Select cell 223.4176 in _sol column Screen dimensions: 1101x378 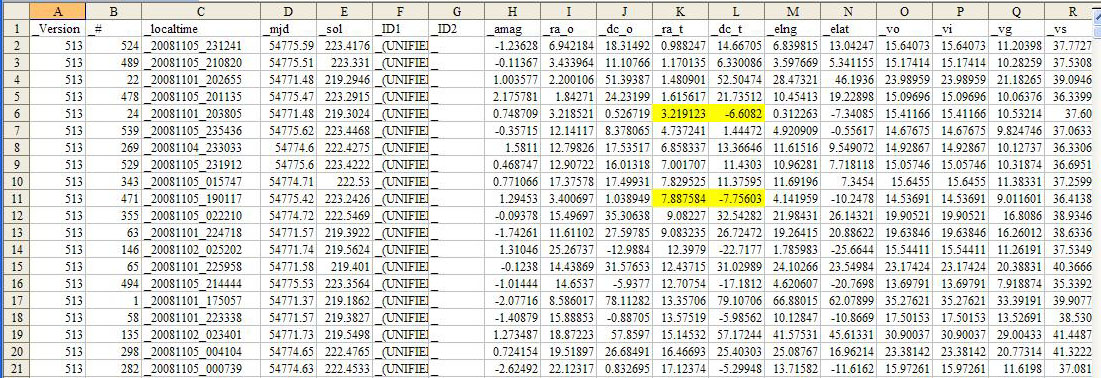pos(345,46)
